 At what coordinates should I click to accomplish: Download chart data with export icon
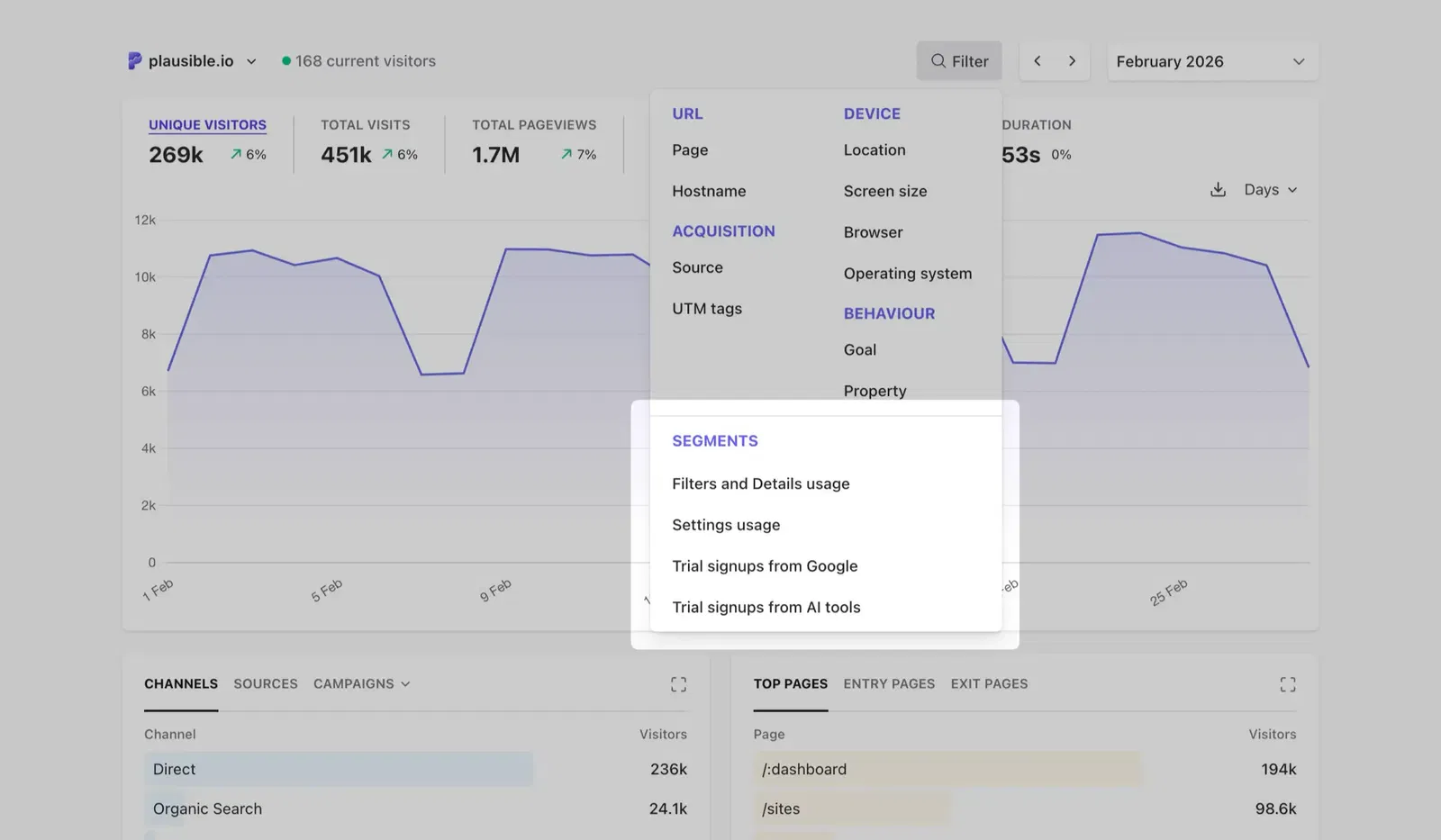pos(1218,190)
